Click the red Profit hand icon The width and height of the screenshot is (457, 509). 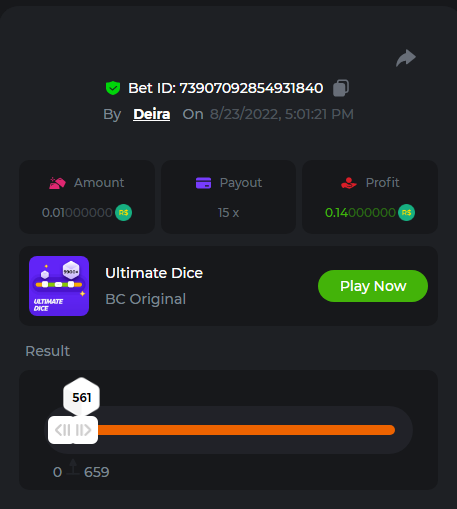point(349,183)
